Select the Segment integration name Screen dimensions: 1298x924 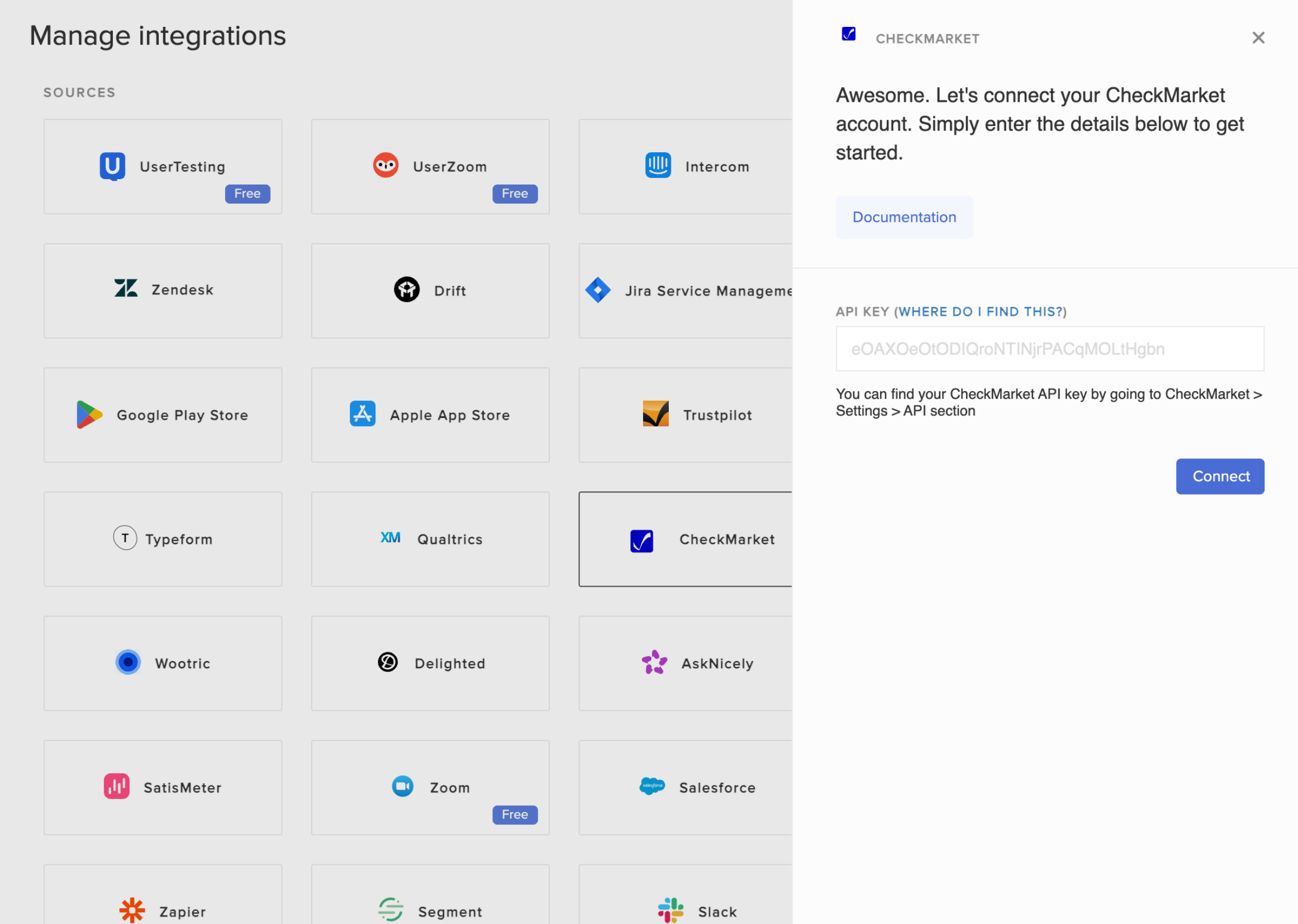450,912
